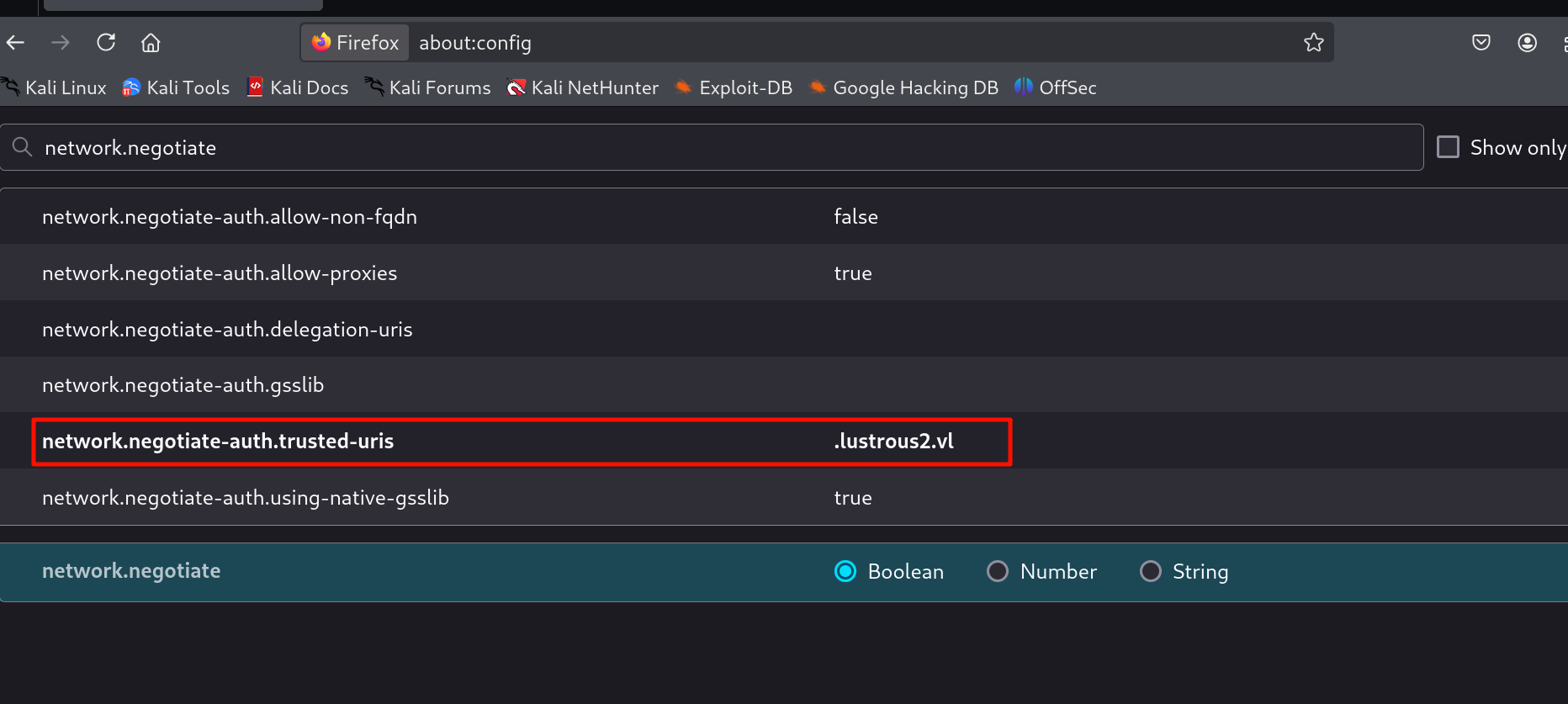1568x704 pixels.
Task: Click the Forward navigation arrow
Action: click(x=61, y=42)
